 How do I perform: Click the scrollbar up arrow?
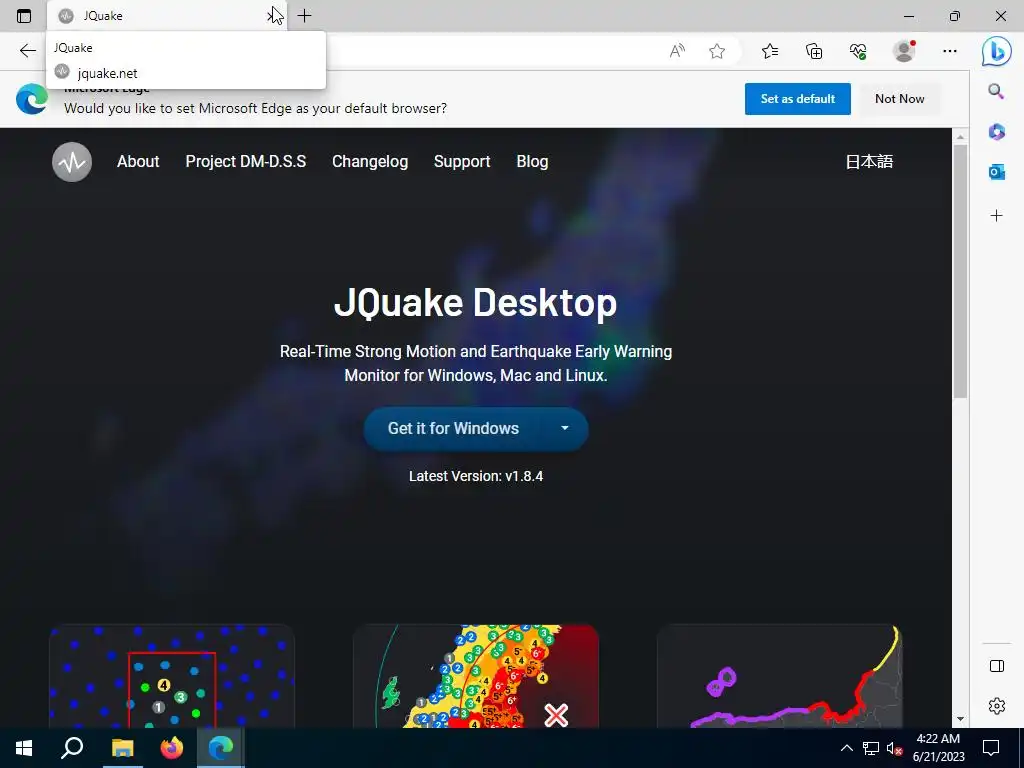(x=960, y=137)
